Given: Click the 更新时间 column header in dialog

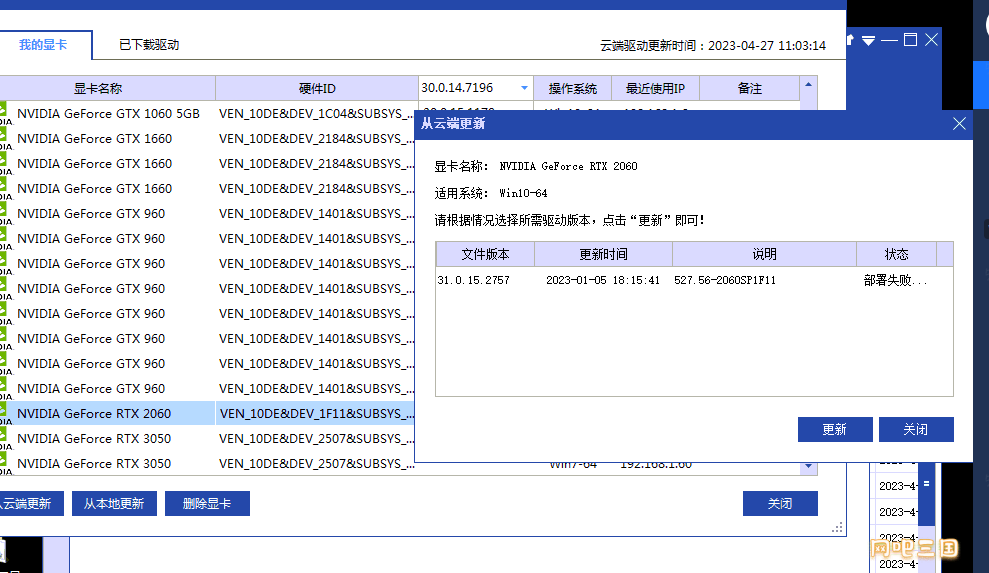Looking at the screenshot, I should tap(603, 254).
